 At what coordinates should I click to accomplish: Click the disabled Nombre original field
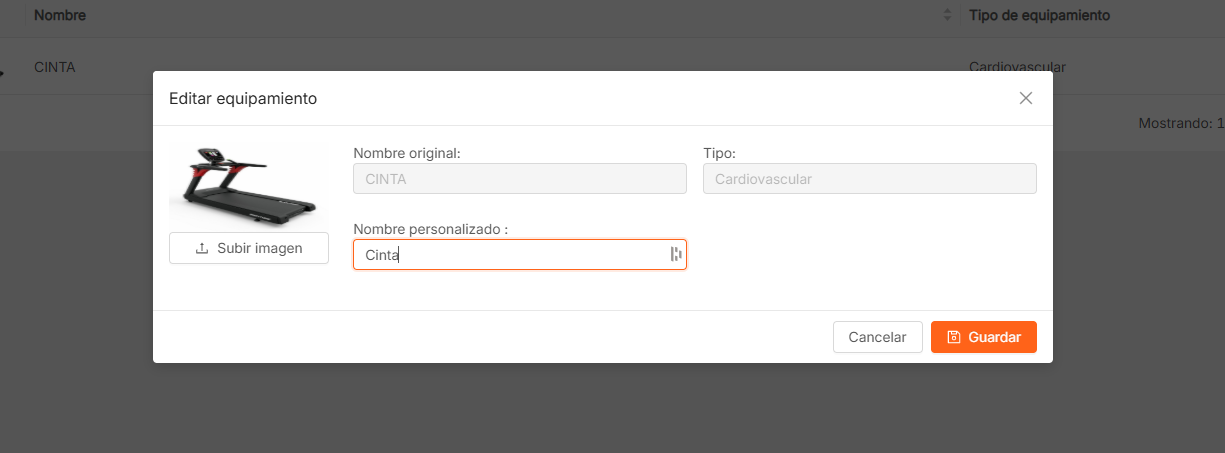click(x=519, y=179)
